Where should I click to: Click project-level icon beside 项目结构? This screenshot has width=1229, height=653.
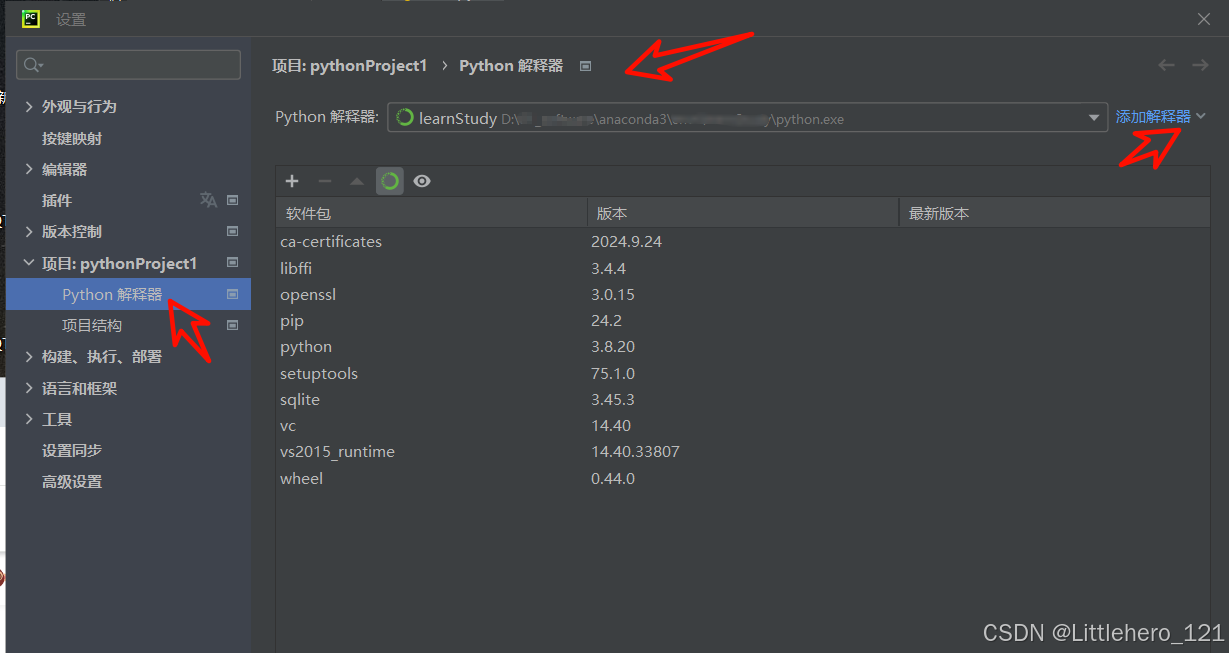click(x=233, y=325)
